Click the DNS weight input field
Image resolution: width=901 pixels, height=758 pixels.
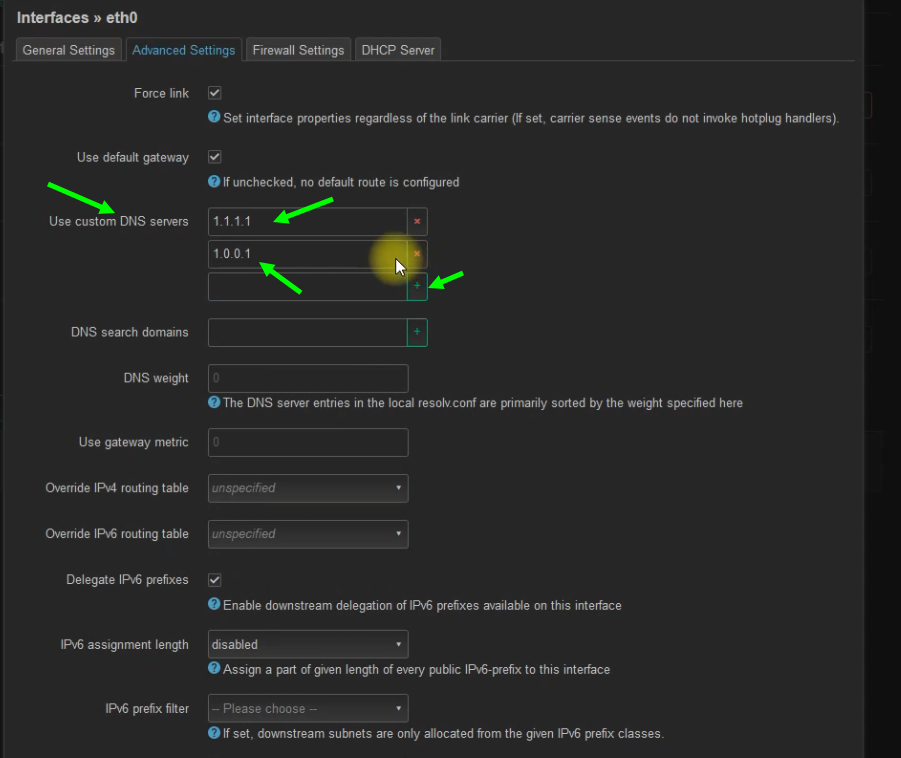(x=308, y=379)
